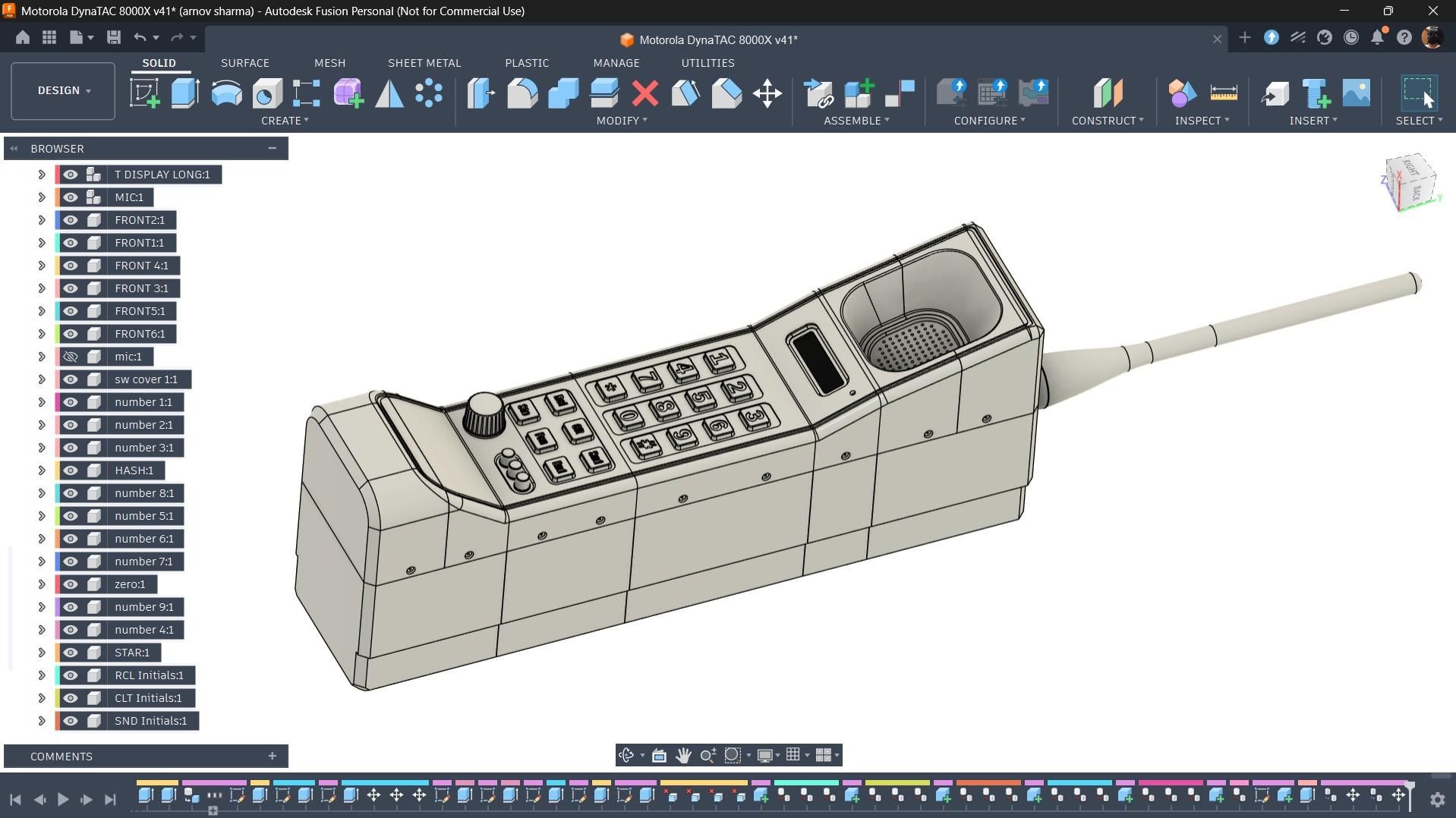Toggle visibility of sw cover 1:1

[x=71, y=379]
